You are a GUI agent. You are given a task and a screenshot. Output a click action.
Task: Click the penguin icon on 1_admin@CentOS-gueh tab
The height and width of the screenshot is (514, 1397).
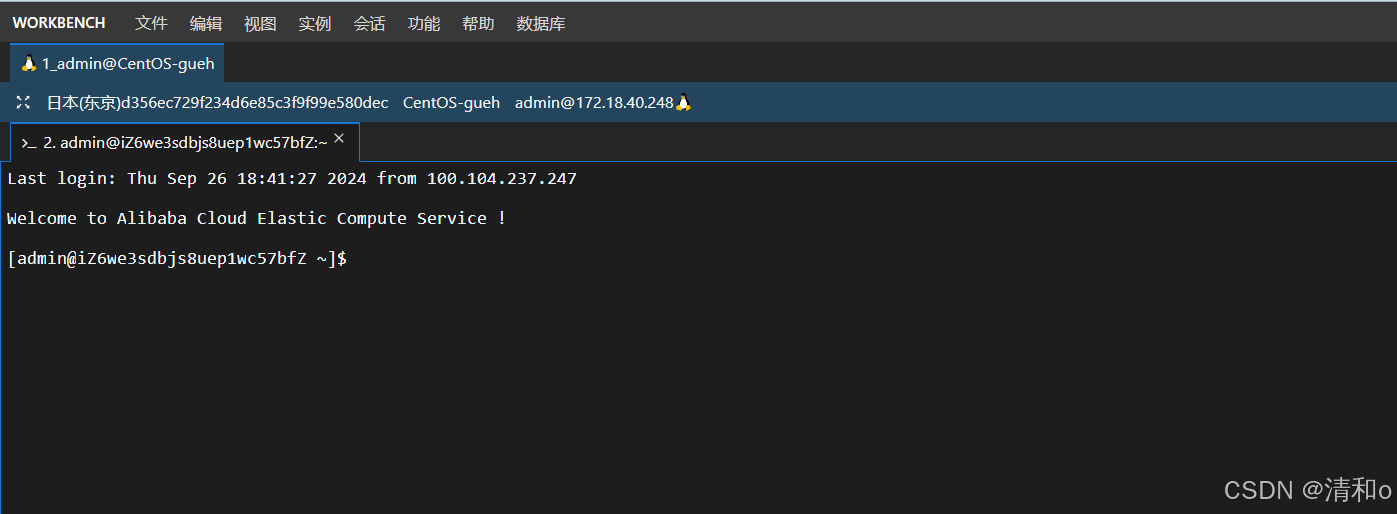click(x=29, y=63)
